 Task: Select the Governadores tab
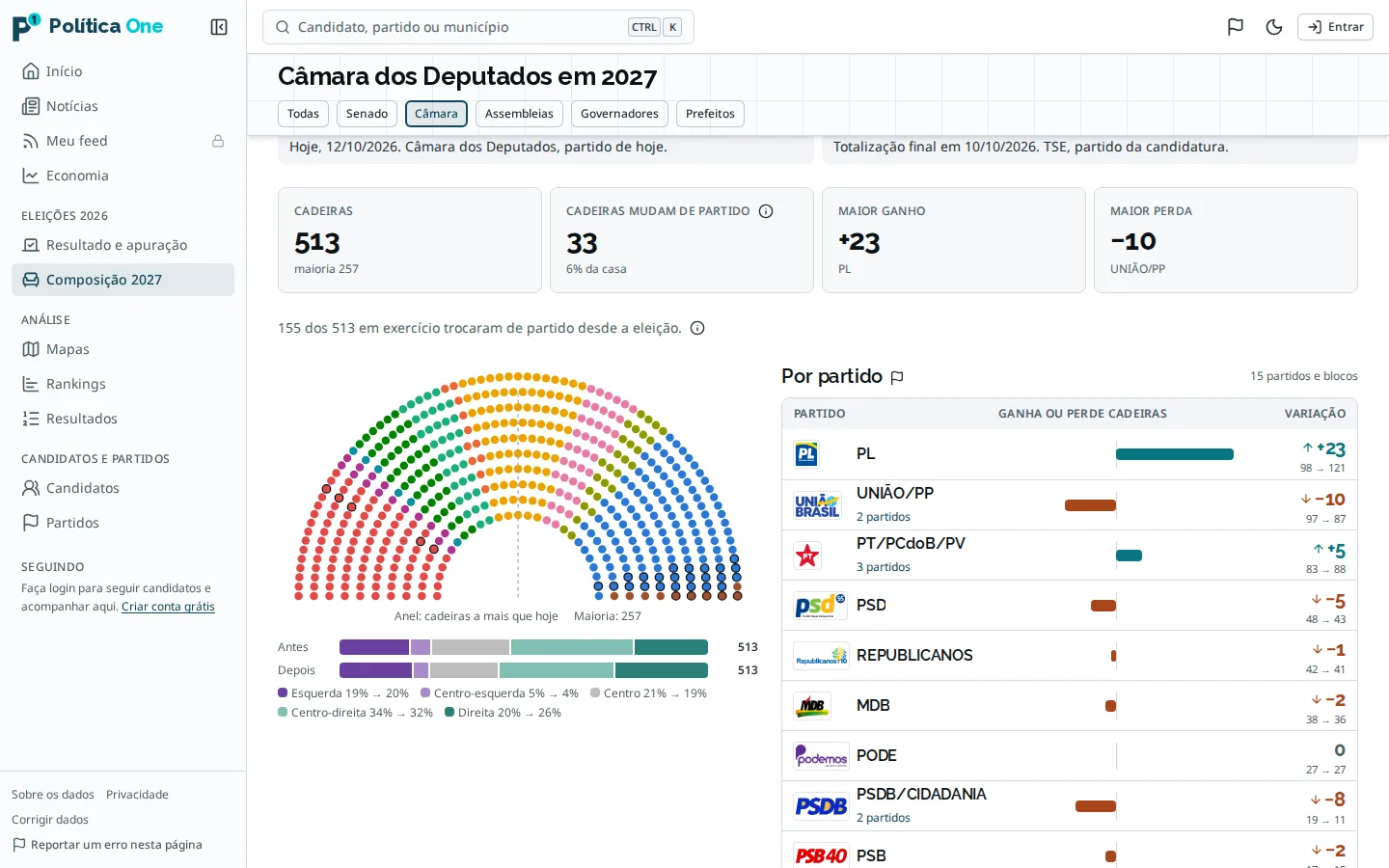pyautogui.click(x=619, y=114)
